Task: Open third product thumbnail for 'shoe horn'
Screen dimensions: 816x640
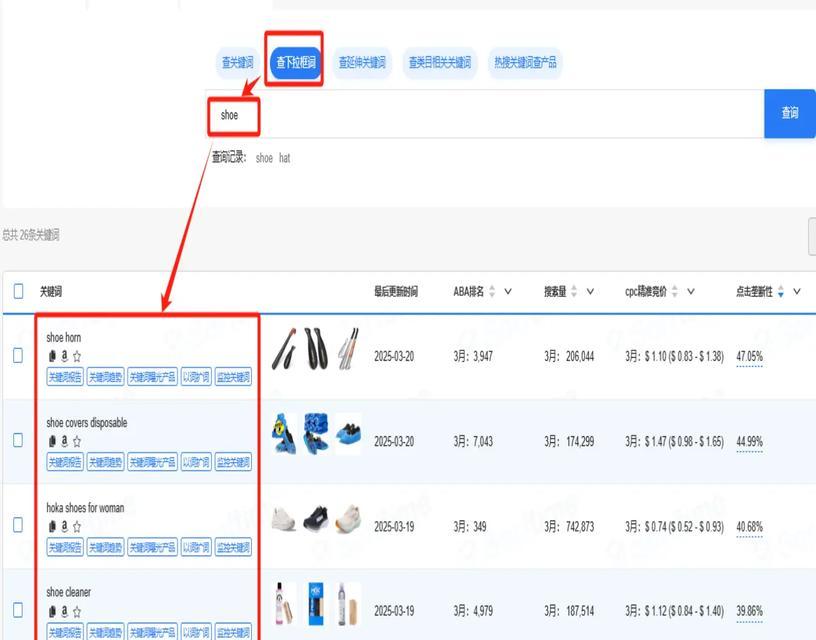Action: 348,349
